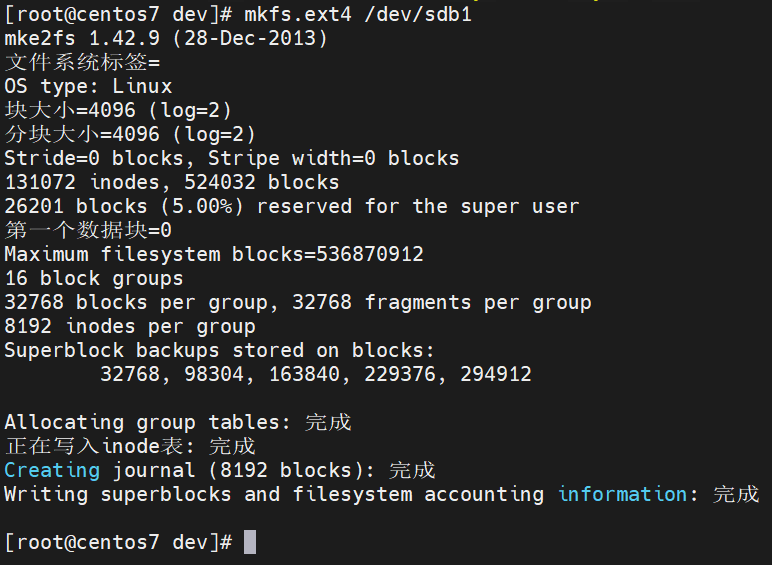Click the 'Stride=0 blocks' text
This screenshot has height=565, width=772.
[94, 158]
